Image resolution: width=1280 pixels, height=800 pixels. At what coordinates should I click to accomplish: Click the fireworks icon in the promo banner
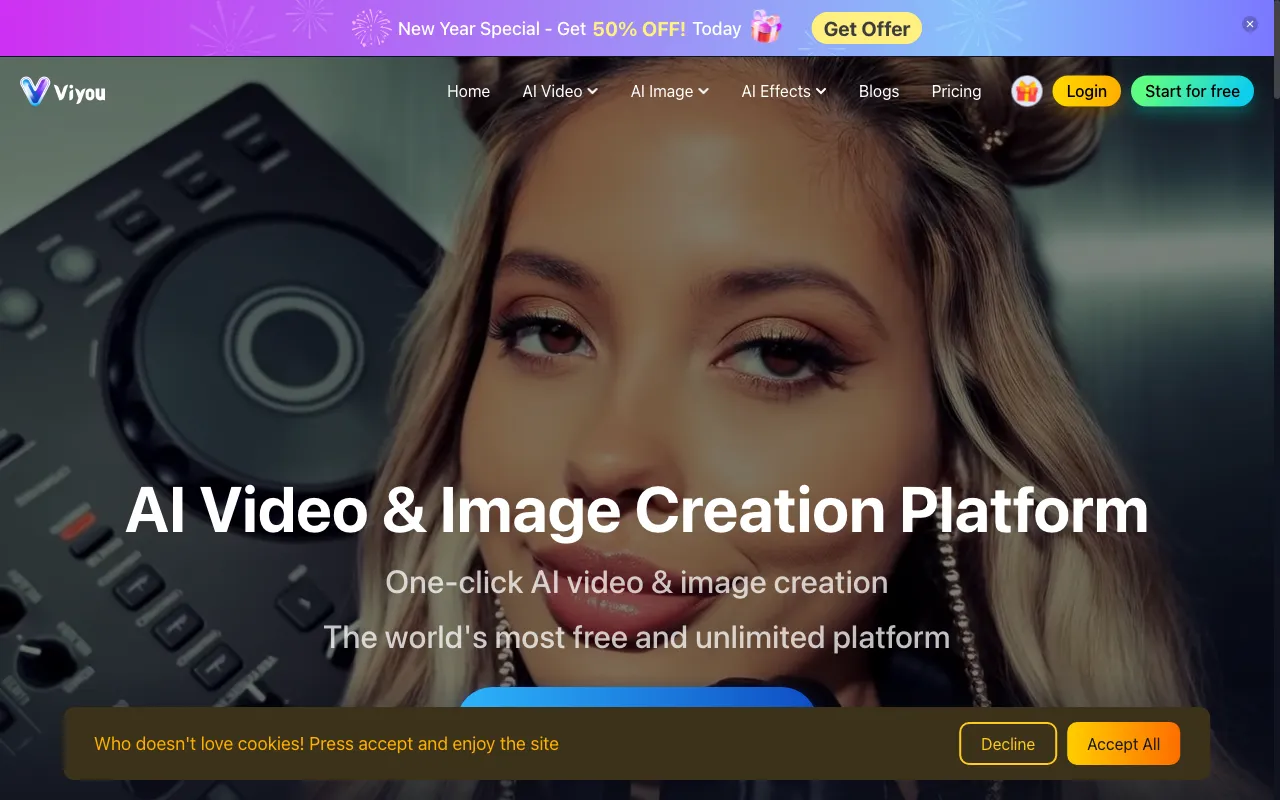371,28
